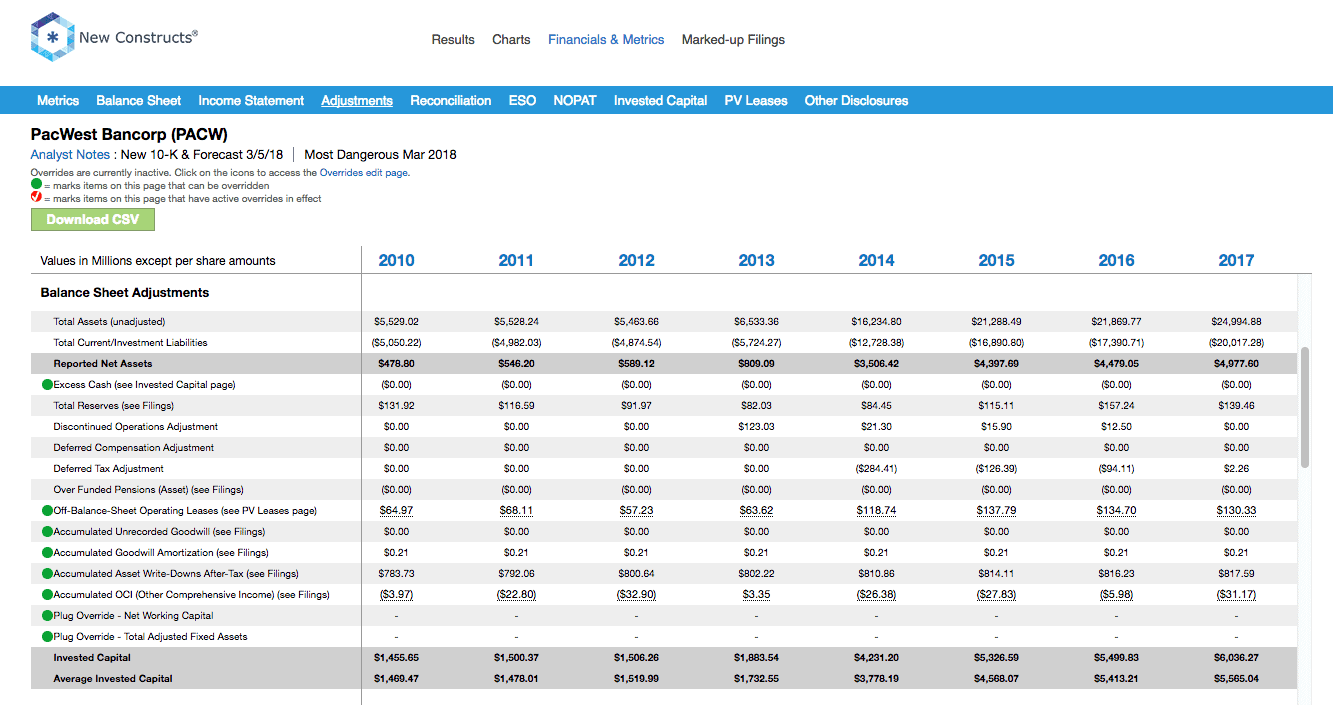Viewport: 1333px width, 705px height.
Task: Switch to the PV Leases tab
Action: coord(756,101)
